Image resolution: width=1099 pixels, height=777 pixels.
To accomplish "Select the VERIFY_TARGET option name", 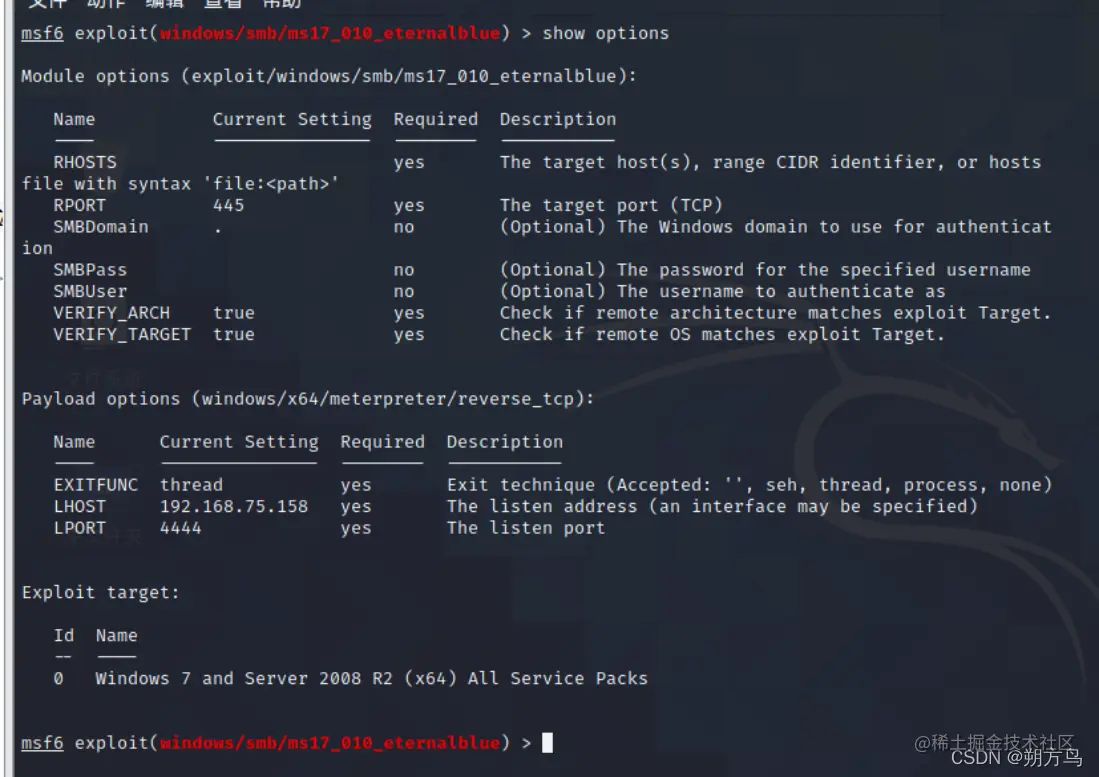I will 122,335.
